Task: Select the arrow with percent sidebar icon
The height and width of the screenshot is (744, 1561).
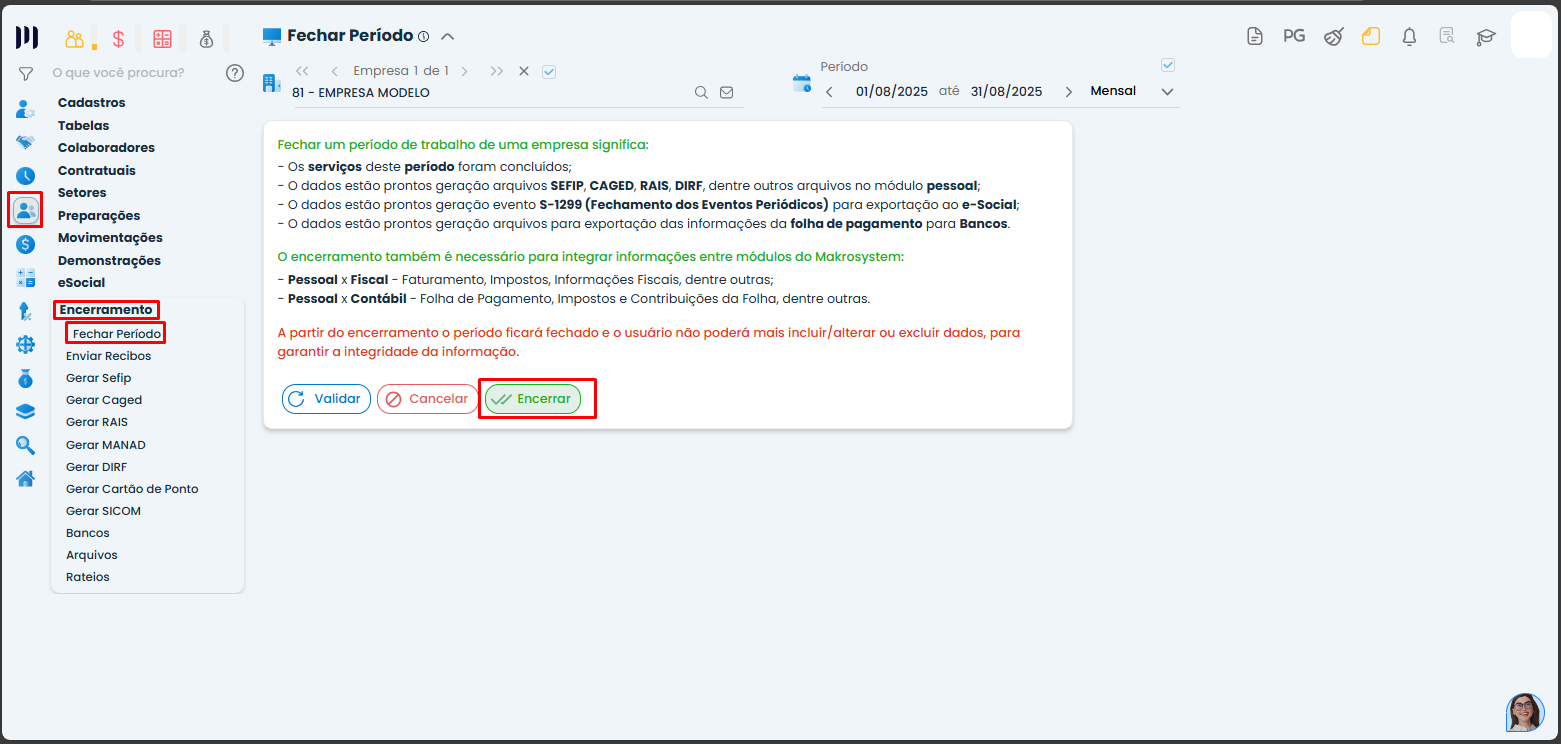Action: pos(26,311)
